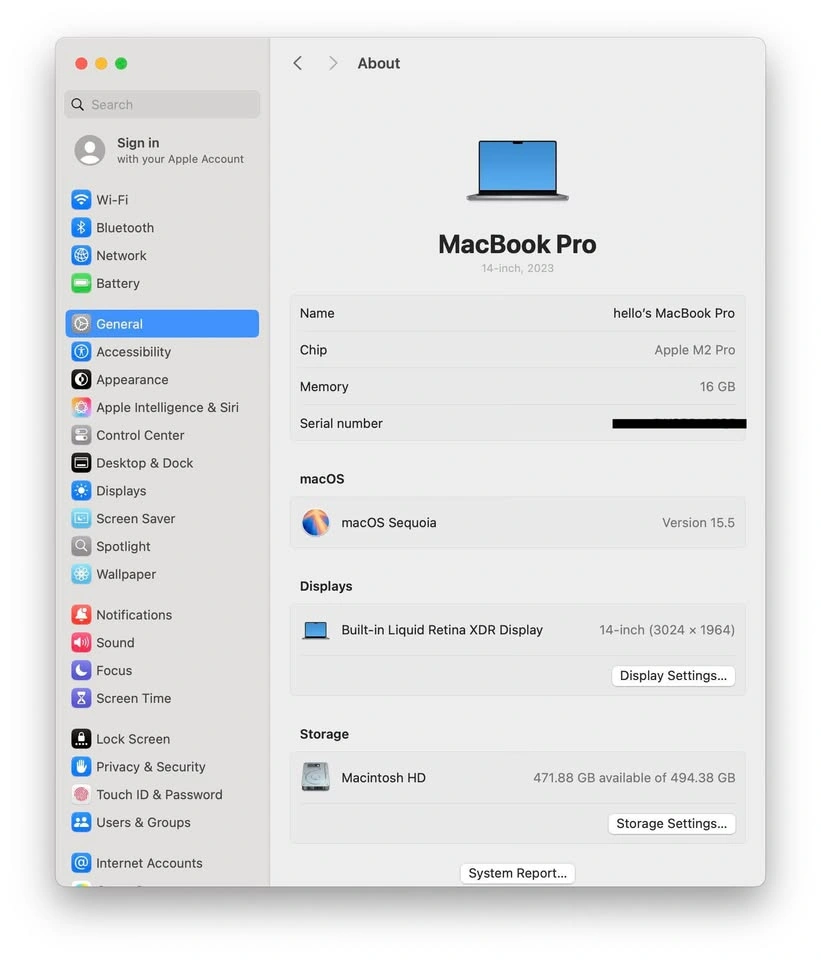Open Users & Groups pane
821x960 pixels.
point(143,823)
